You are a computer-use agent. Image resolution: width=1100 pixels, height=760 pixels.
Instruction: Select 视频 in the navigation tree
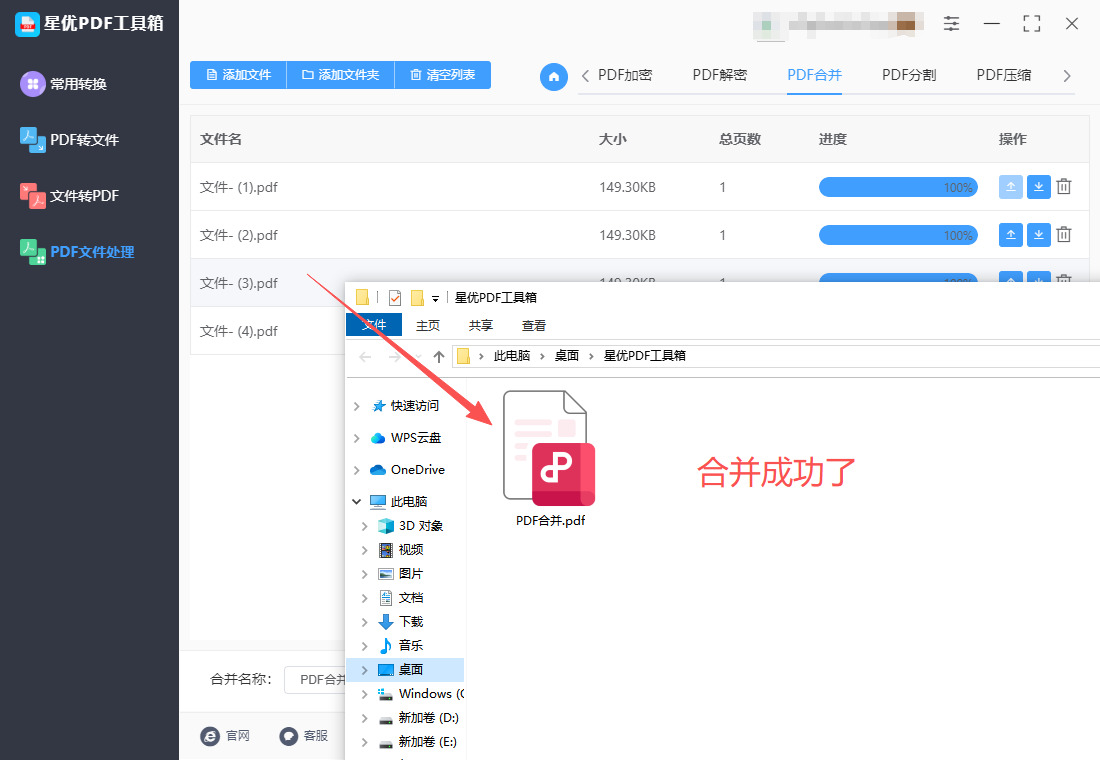pos(410,549)
